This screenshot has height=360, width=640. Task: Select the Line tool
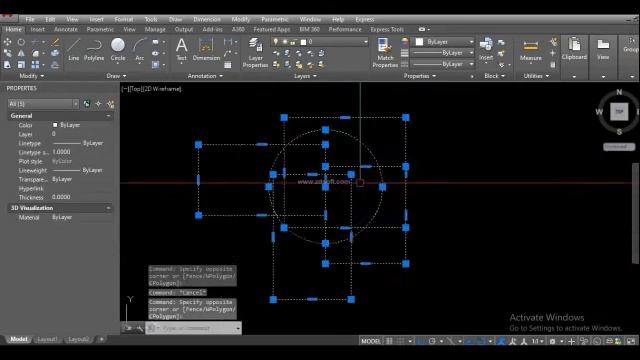[73, 49]
